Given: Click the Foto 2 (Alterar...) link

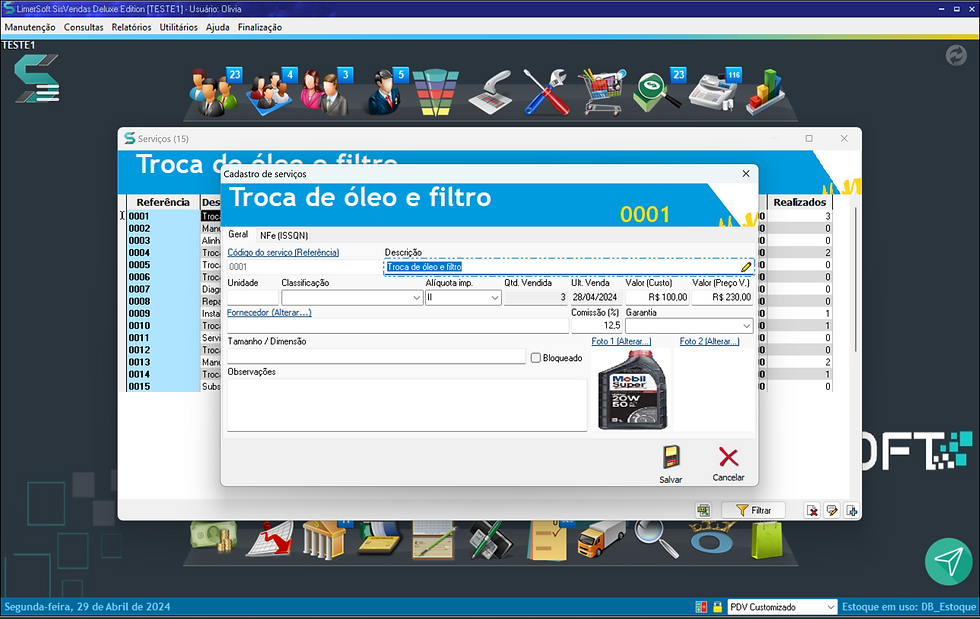Looking at the screenshot, I should pyautogui.click(x=709, y=341).
